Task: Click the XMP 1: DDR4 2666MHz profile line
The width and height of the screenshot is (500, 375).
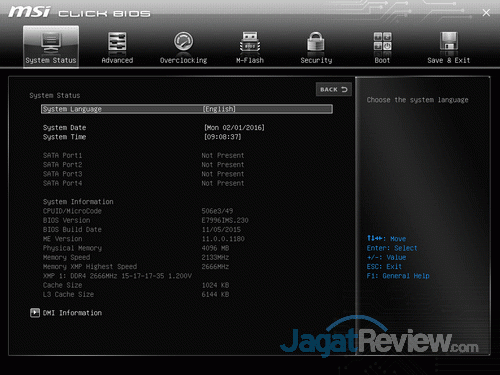Action: click(117, 276)
